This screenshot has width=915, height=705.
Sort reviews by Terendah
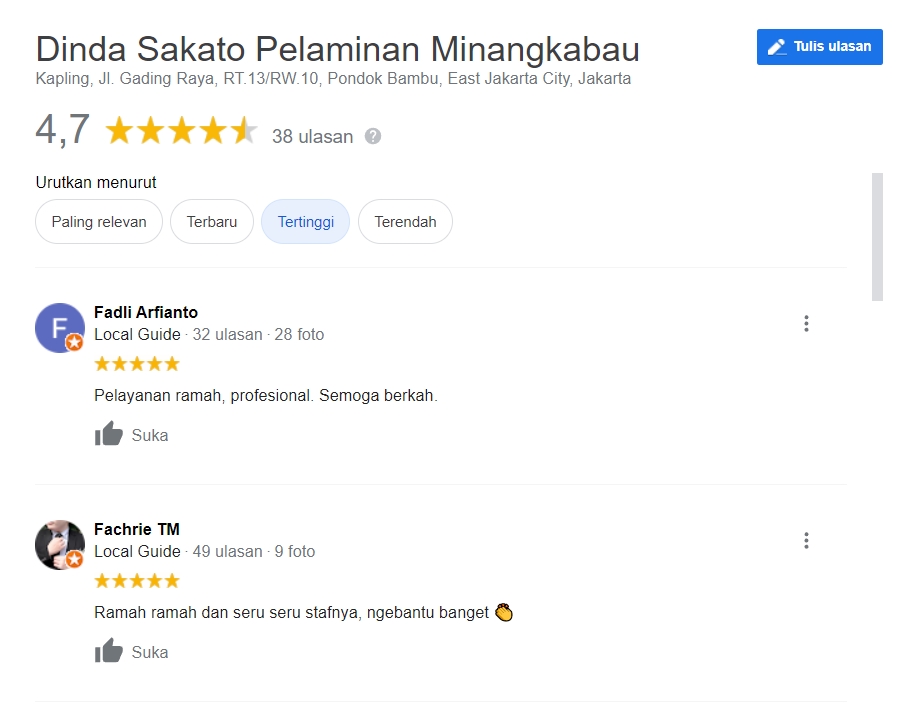[405, 222]
